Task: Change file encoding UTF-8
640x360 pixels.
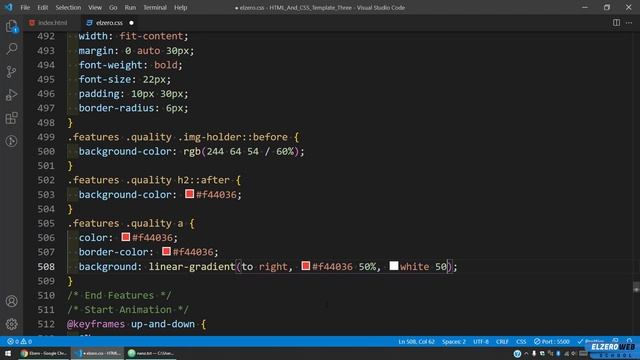Action: 481,341
